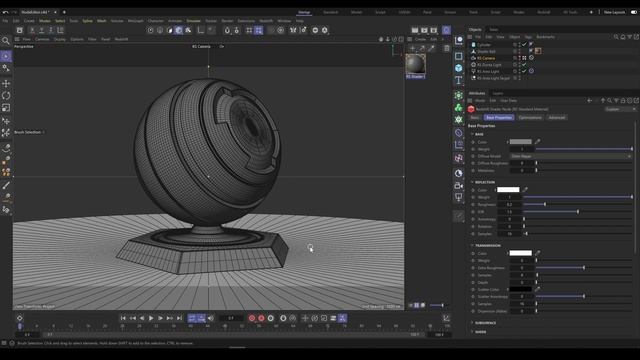Toggle sound playback speaker icon in timeline

211,318
